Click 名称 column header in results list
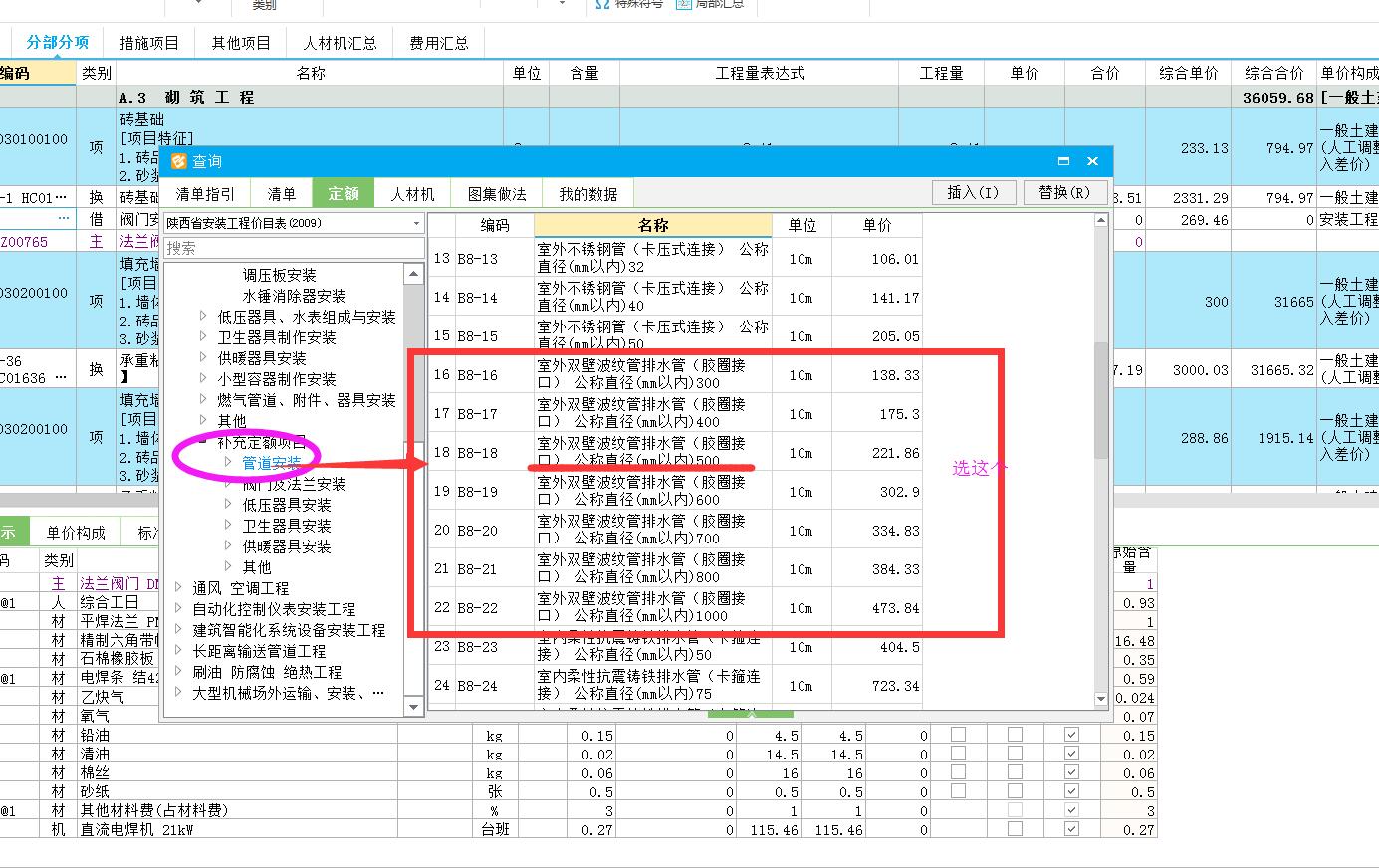Image resolution: width=1379 pixels, height=868 pixels. (x=653, y=225)
